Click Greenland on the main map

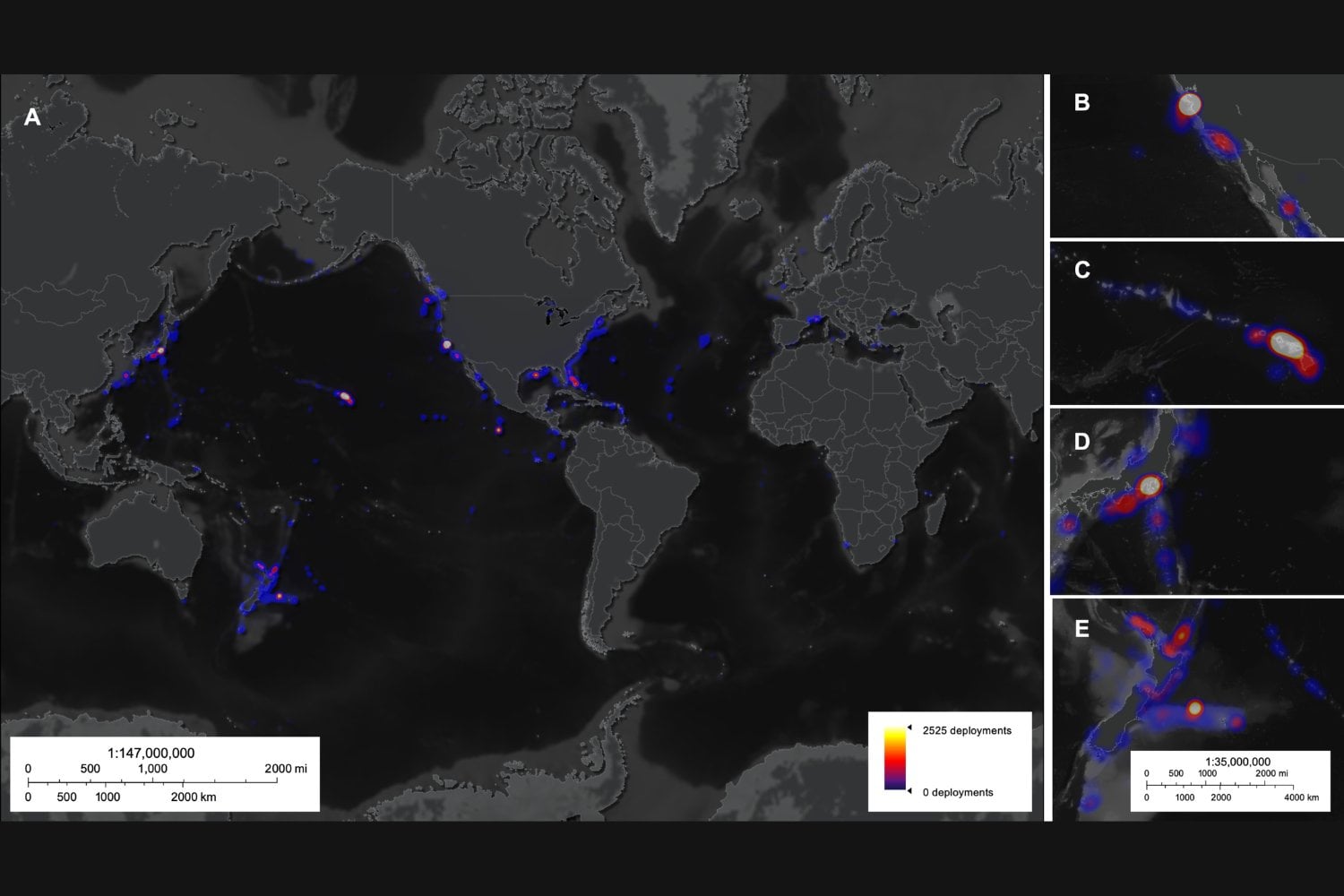point(708,170)
